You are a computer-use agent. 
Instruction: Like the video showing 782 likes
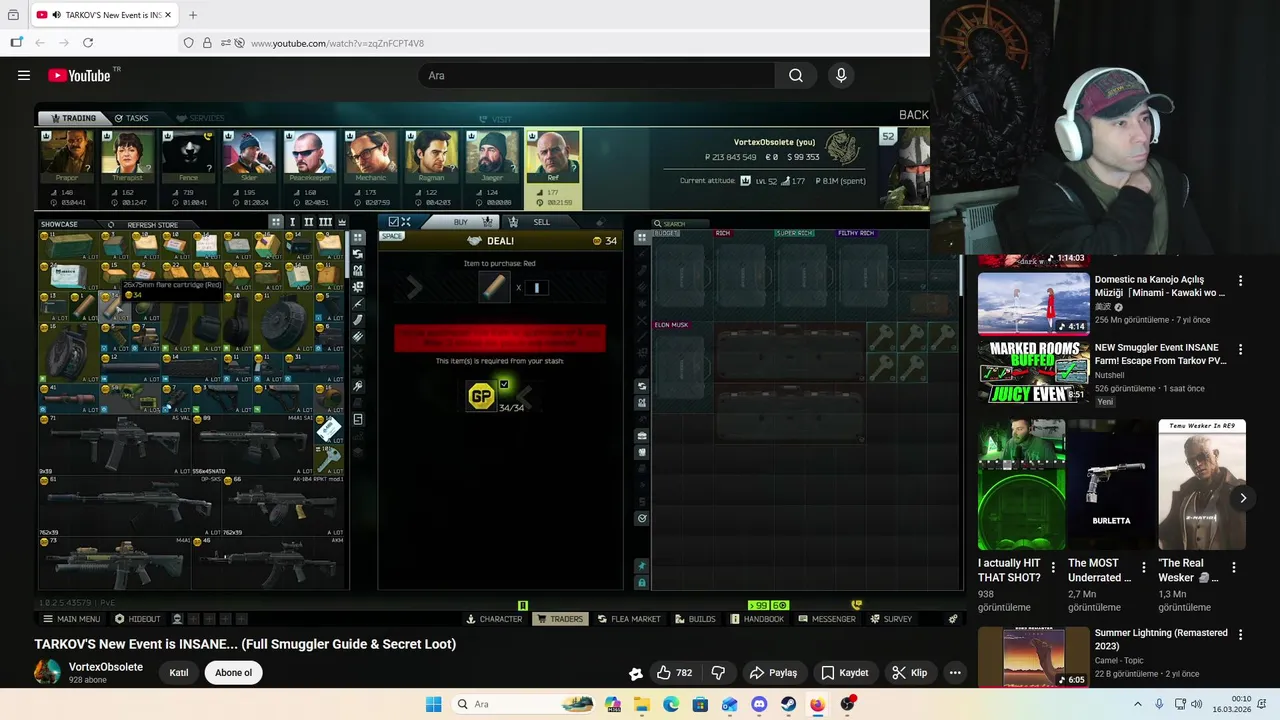[x=674, y=673]
